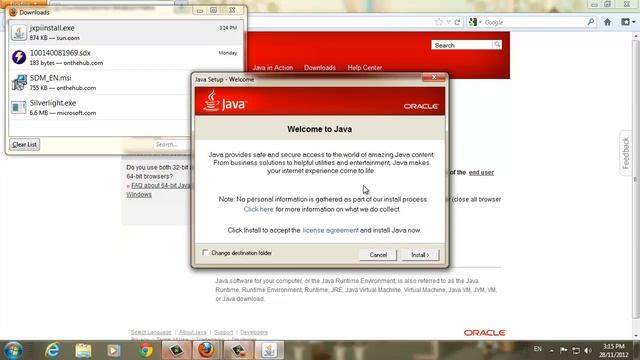Open the About Java footer link
The image size is (640, 360).
click(193, 332)
